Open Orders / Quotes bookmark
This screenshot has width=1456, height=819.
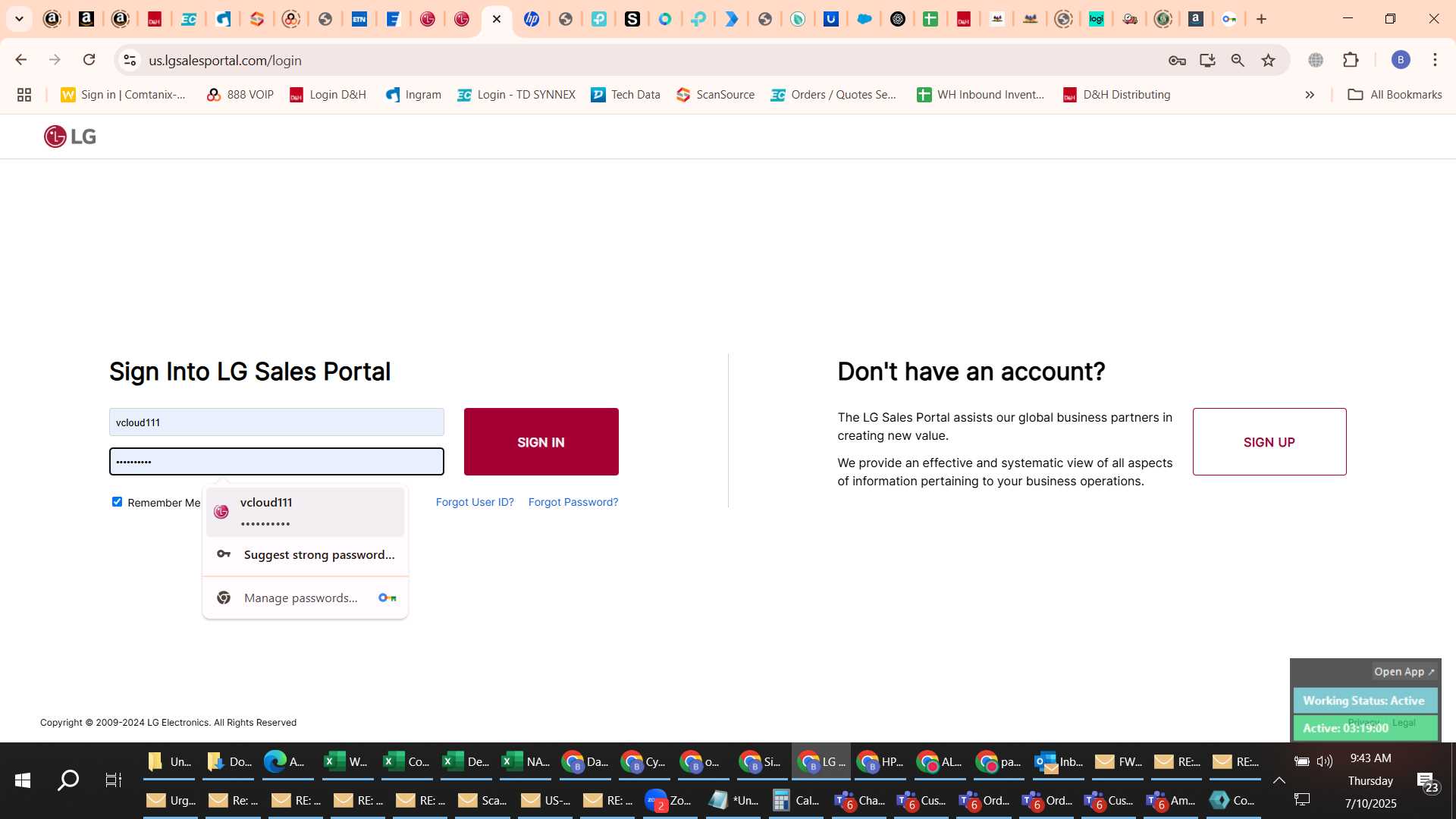833,95
